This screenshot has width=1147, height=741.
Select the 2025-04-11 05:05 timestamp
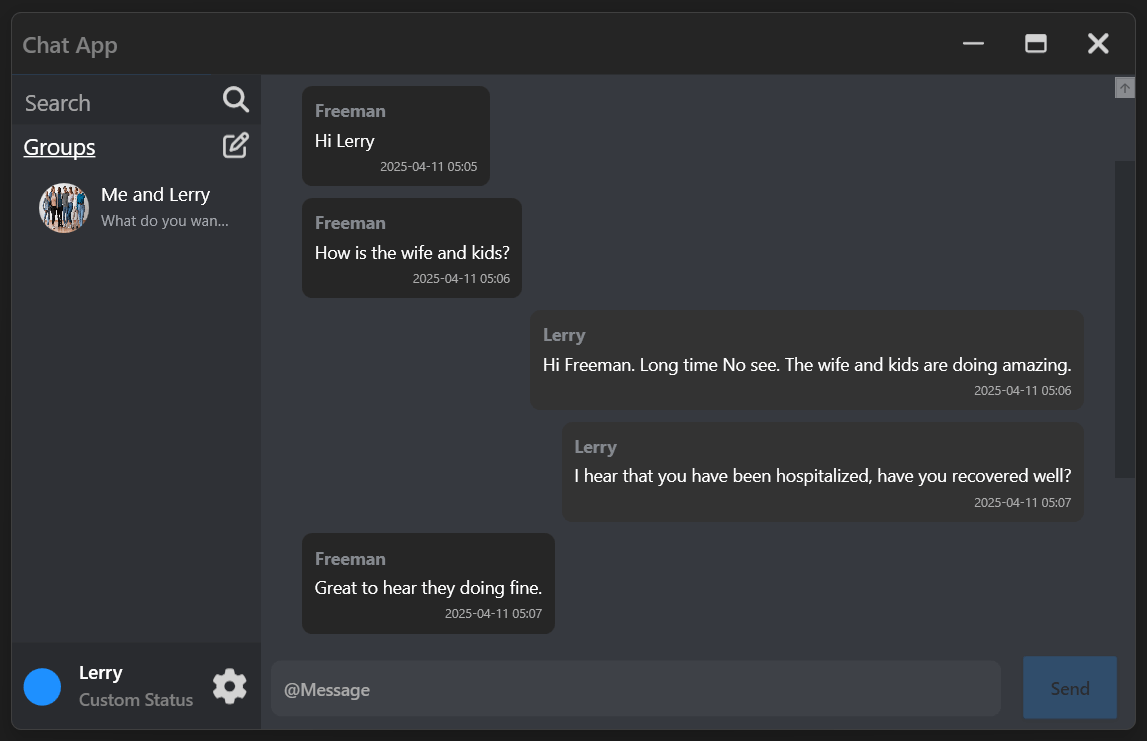click(x=429, y=167)
